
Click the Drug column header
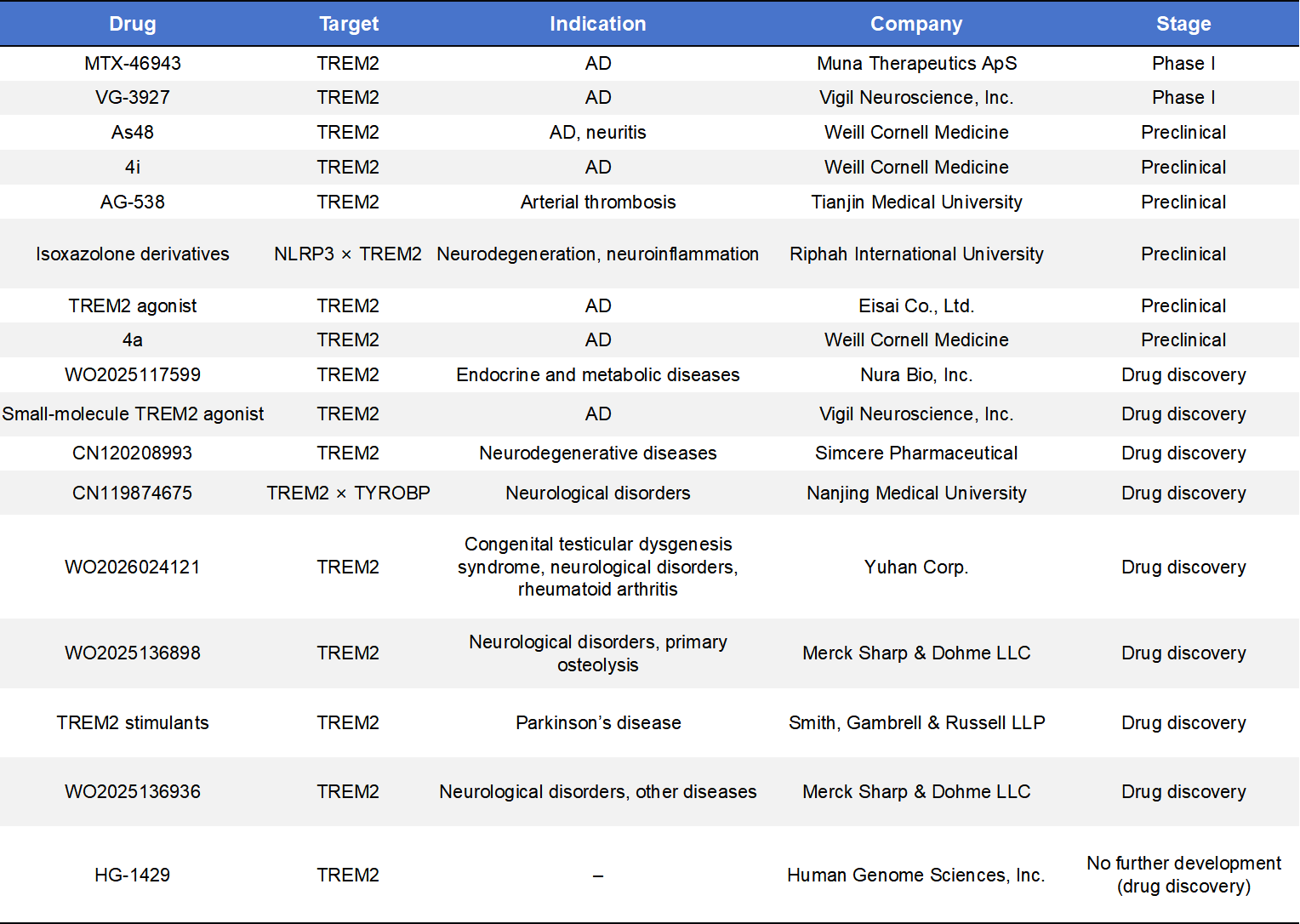click(132, 24)
